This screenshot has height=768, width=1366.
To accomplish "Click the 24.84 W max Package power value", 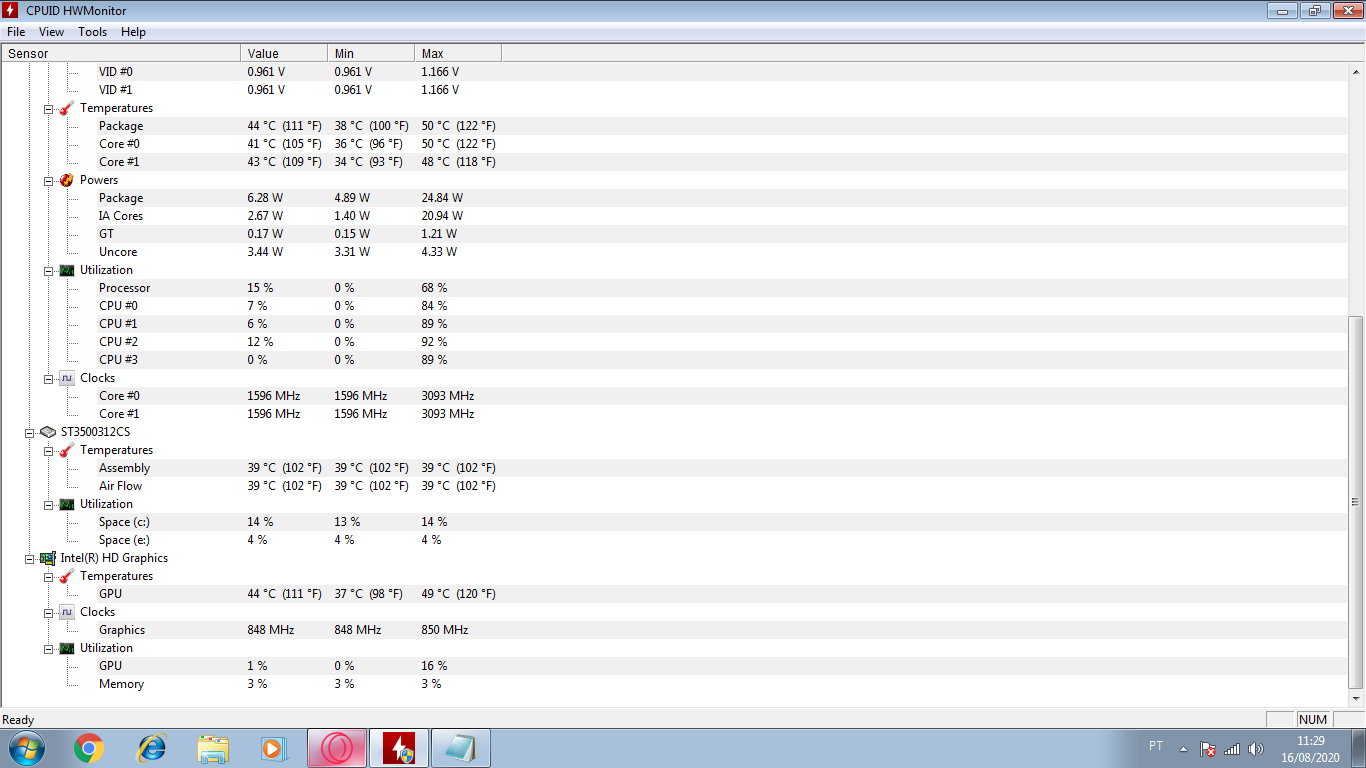I will pyautogui.click(x=442, y=198).
